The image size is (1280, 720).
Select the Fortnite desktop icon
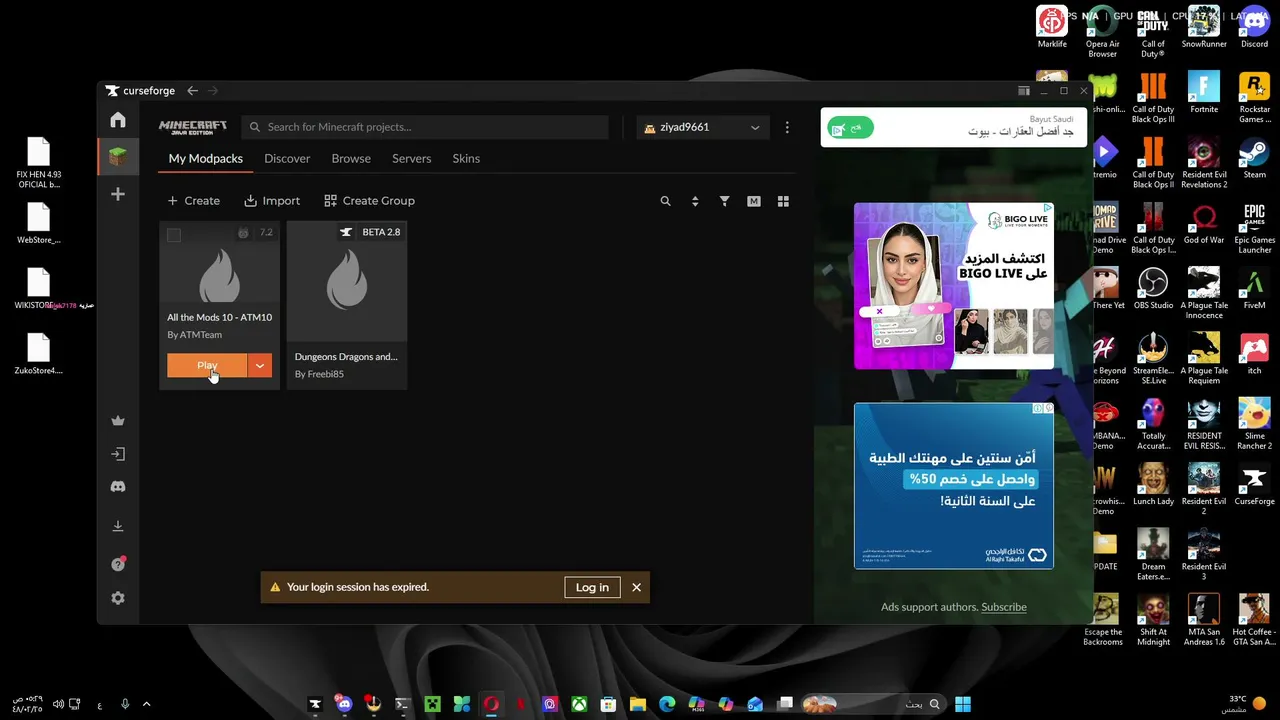pyautogui.click(x=1204, y=93)
